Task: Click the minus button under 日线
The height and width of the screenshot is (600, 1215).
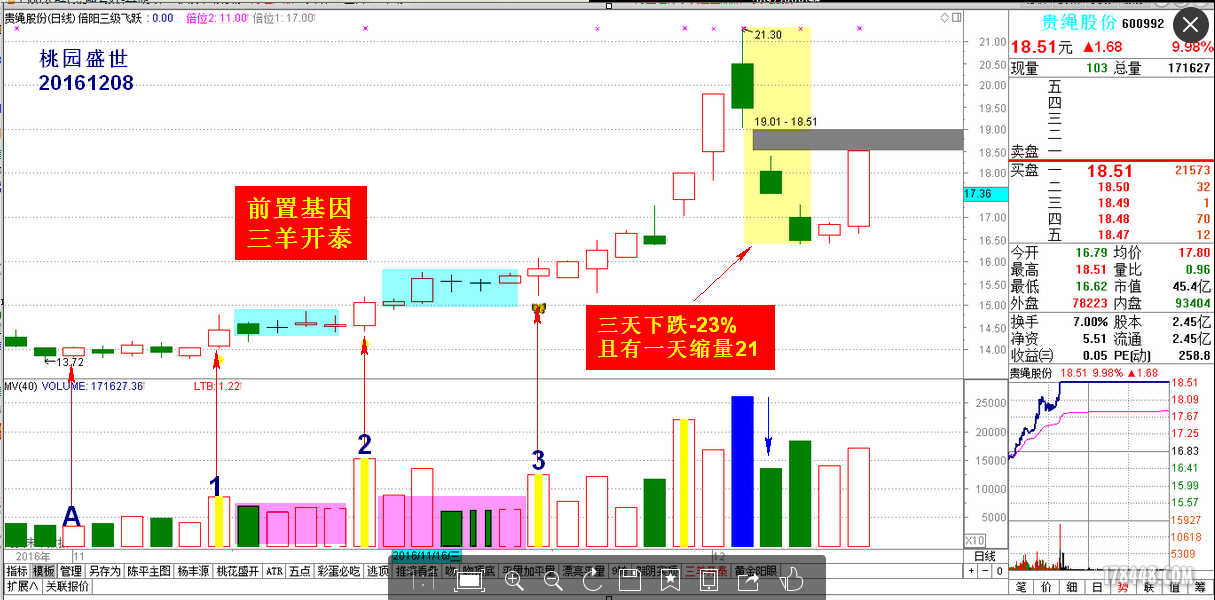Action: 985,571
